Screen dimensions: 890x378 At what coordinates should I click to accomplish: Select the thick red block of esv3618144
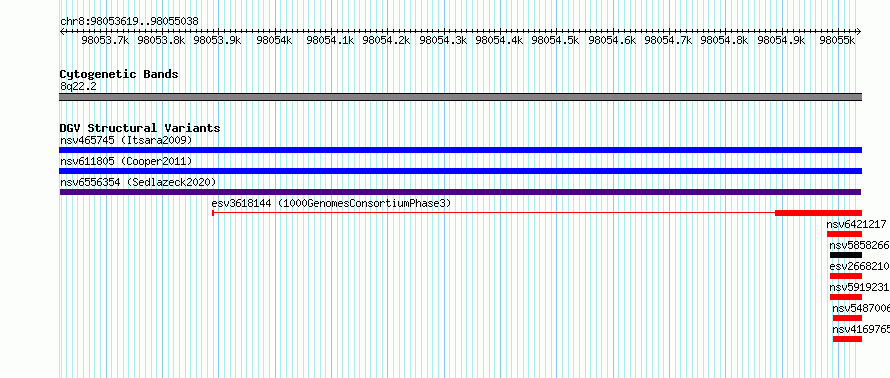(818, 213)
